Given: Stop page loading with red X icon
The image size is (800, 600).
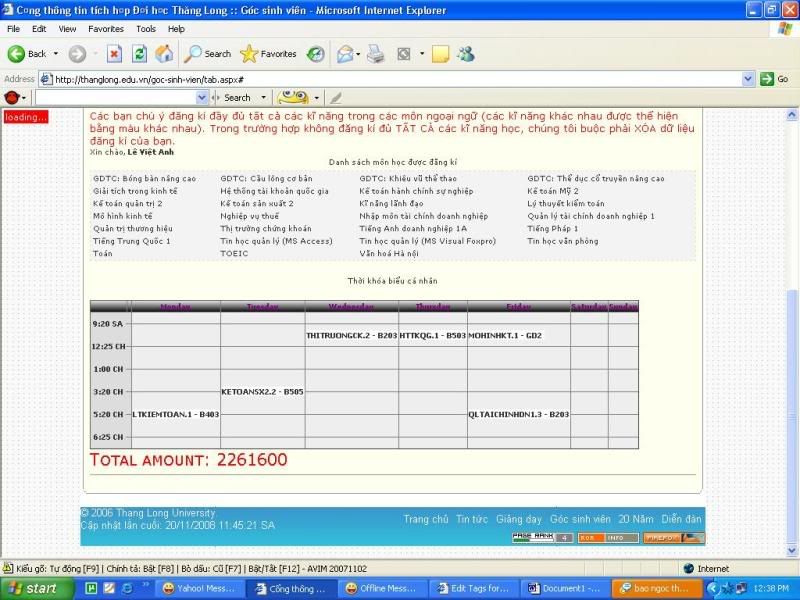Looking at the screenshot, I should pos(114,54).
